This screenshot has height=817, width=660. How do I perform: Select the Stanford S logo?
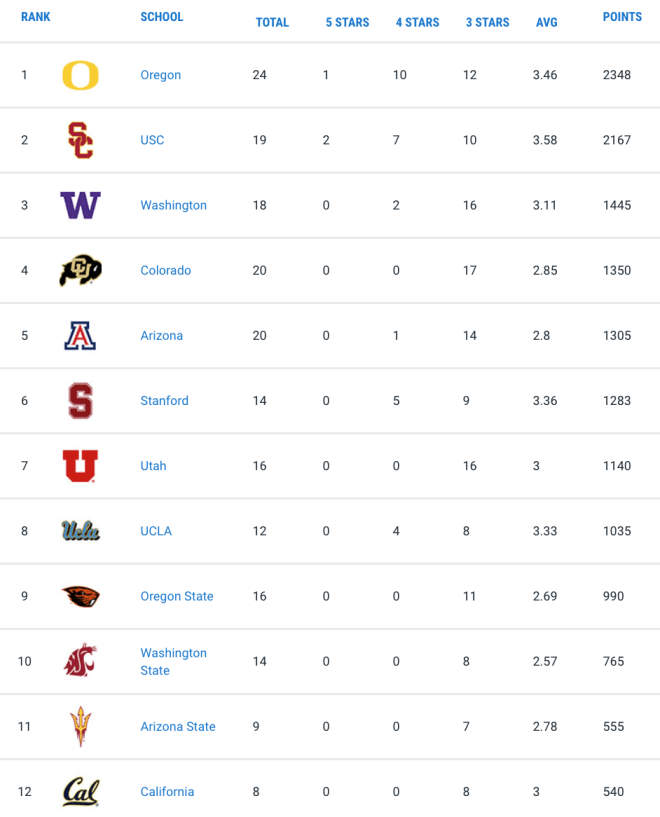pyautogui.click(x=80, y=401)
